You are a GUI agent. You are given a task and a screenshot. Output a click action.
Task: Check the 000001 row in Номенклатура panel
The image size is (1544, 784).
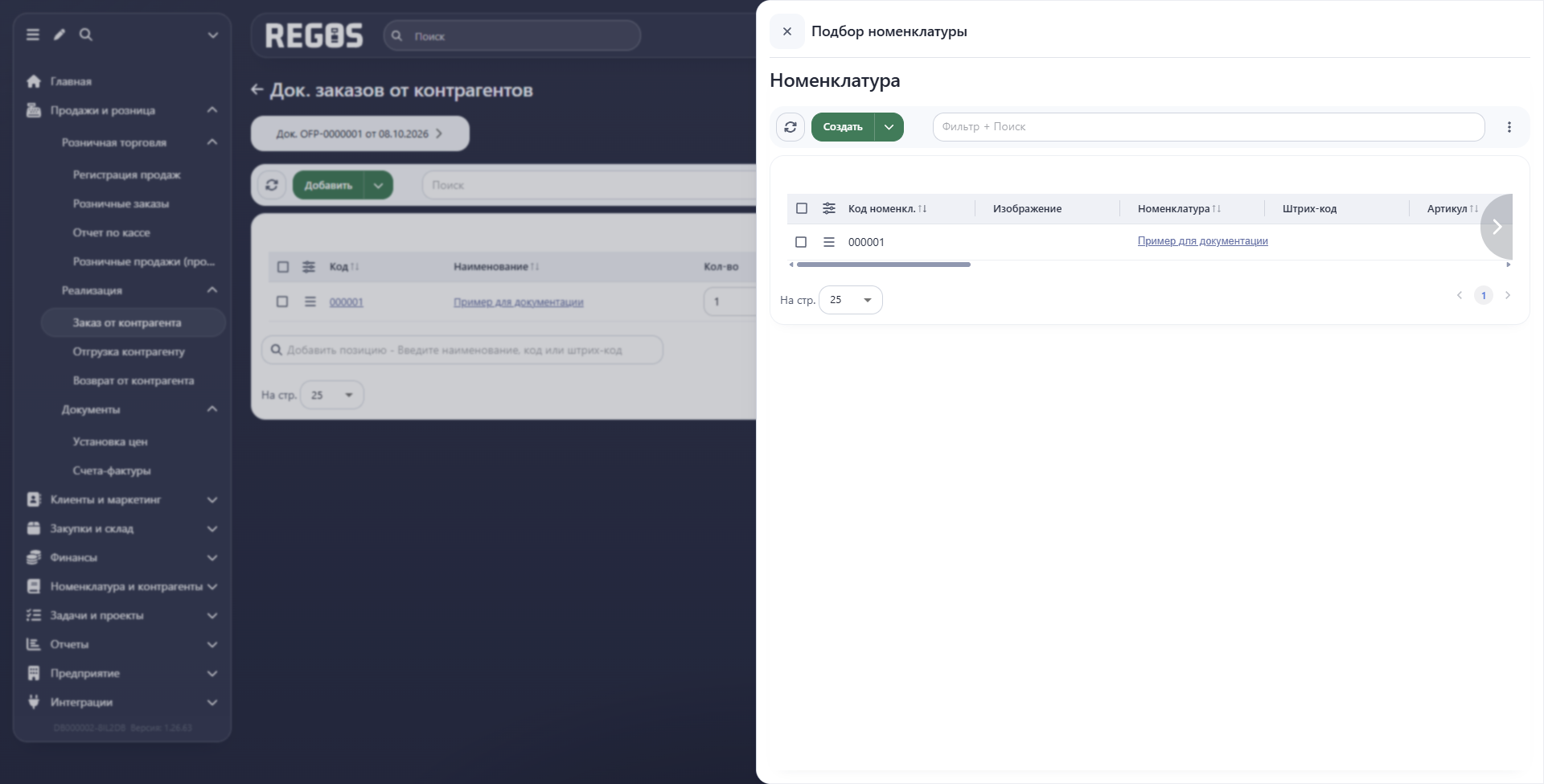[801, 242]
